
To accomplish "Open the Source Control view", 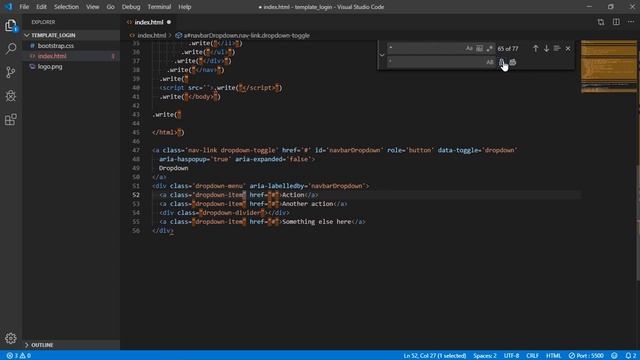I will pyautogui.click(x=11, y=72).
